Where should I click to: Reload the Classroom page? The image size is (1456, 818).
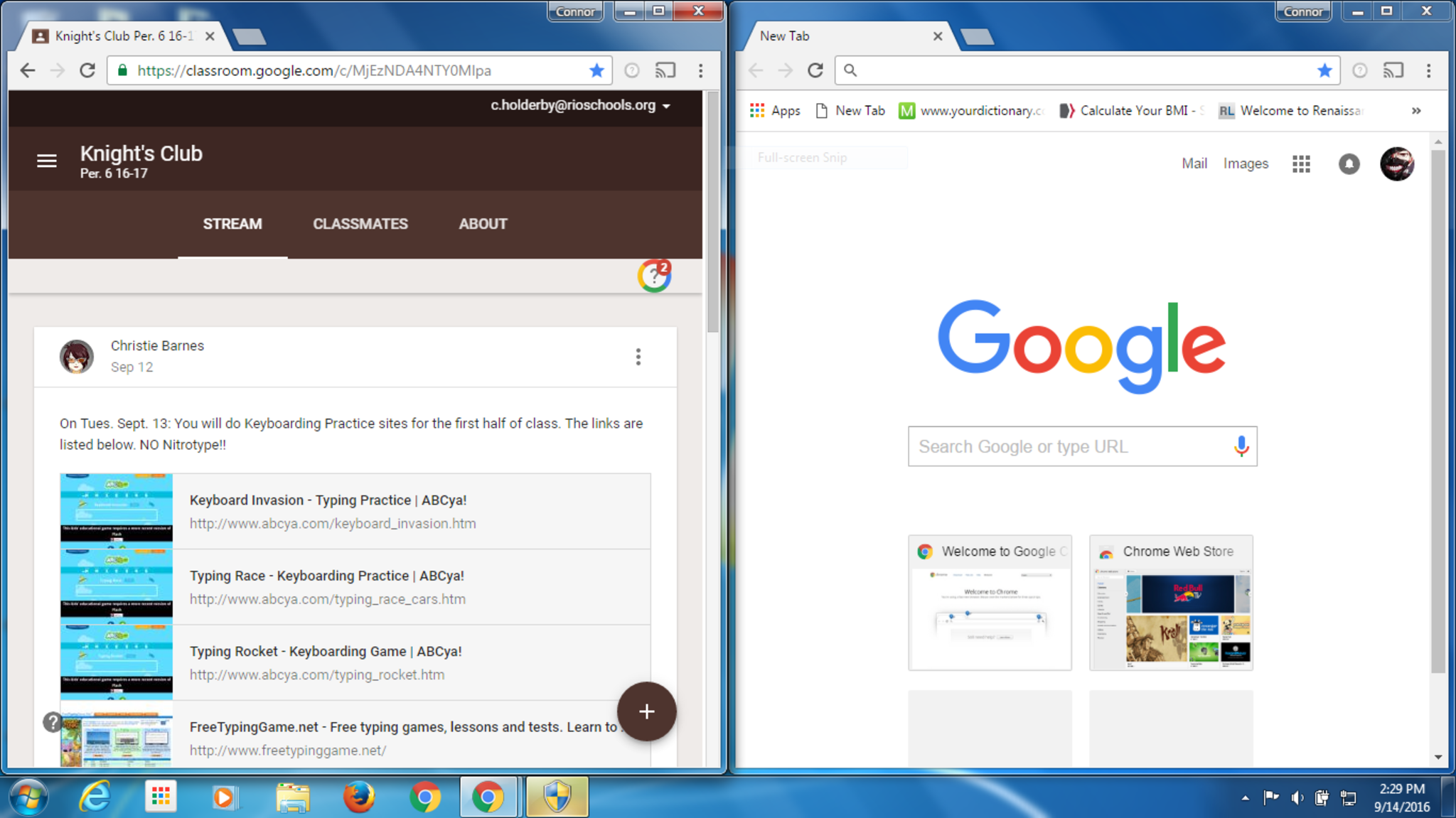click(87, 70)
